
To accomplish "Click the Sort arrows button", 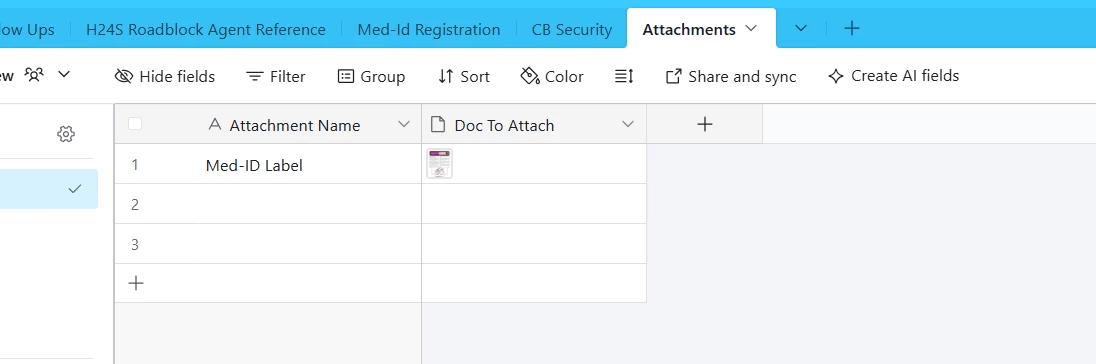I will [463, 76].
